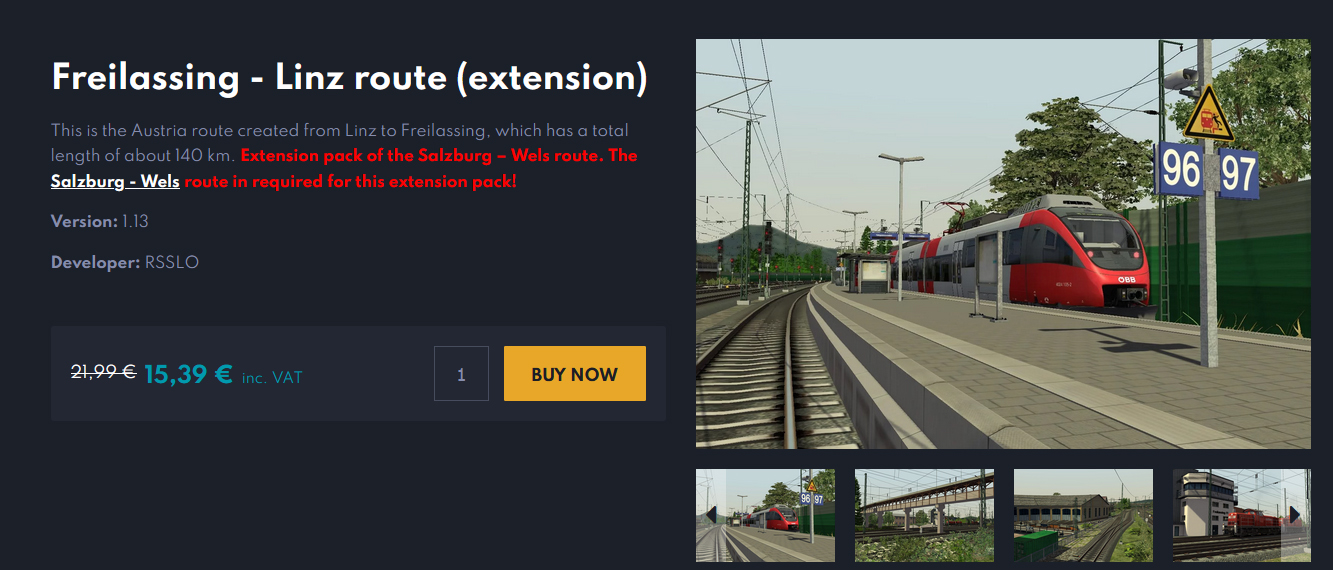
Task: Click the Freilassing - Linz route title
Action: 349,76
